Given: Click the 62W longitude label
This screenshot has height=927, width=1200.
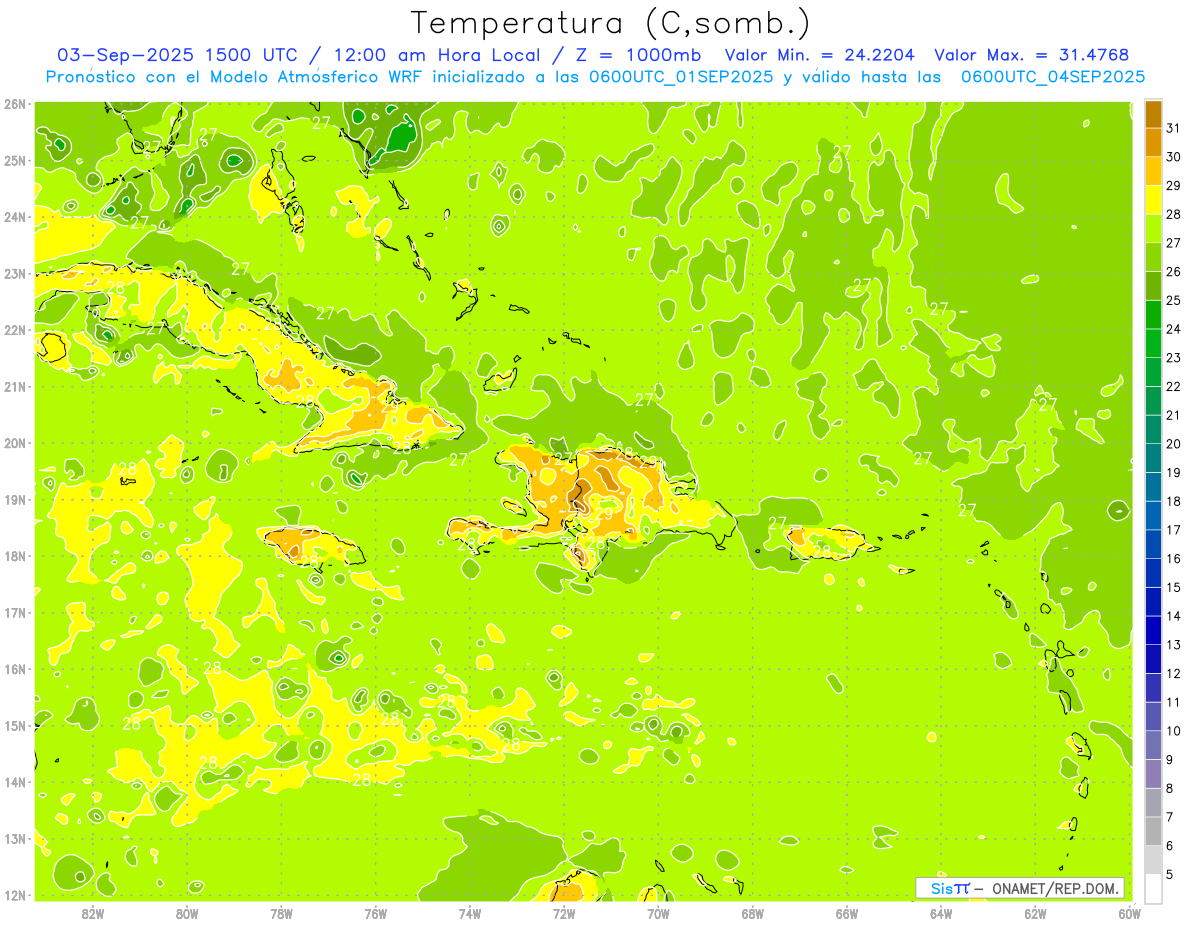Looking at the screenshot, I should point(1035,913).
